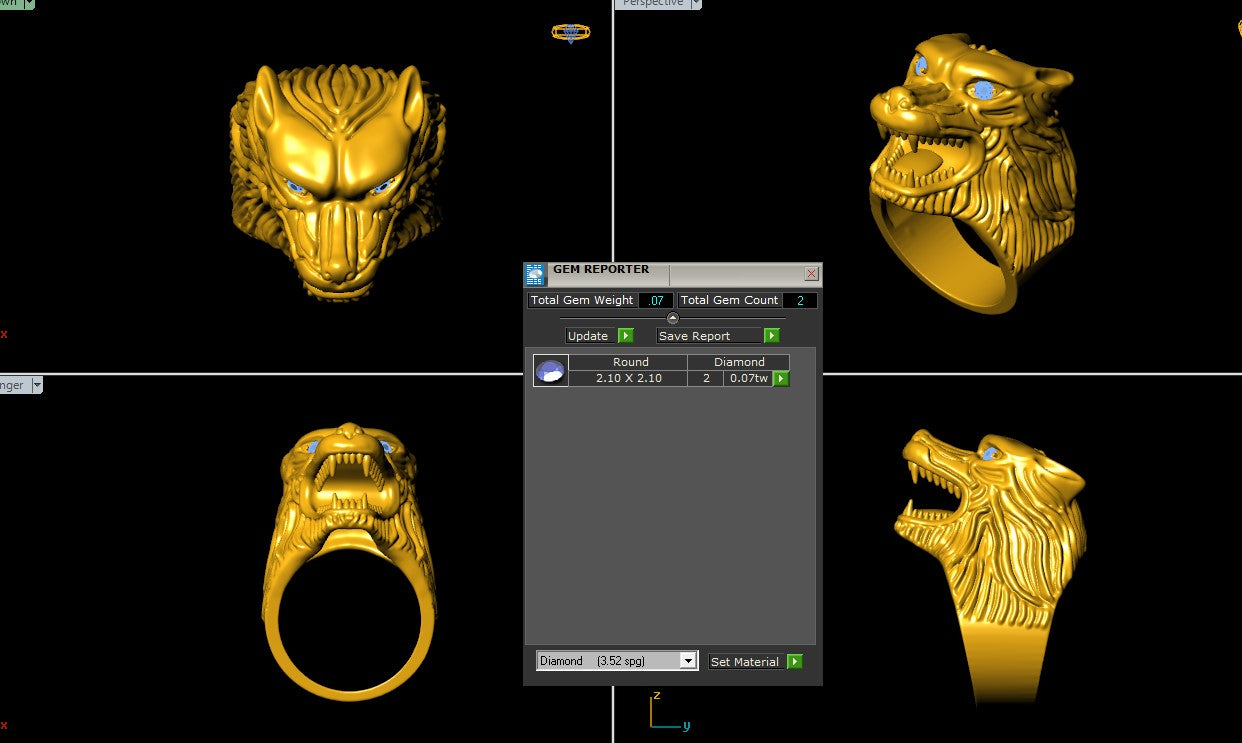Viewport: 1242px width, 743px height.
Task: Click the Perspective viewport label
Action: pyautogui.click(x=652, y=4)
